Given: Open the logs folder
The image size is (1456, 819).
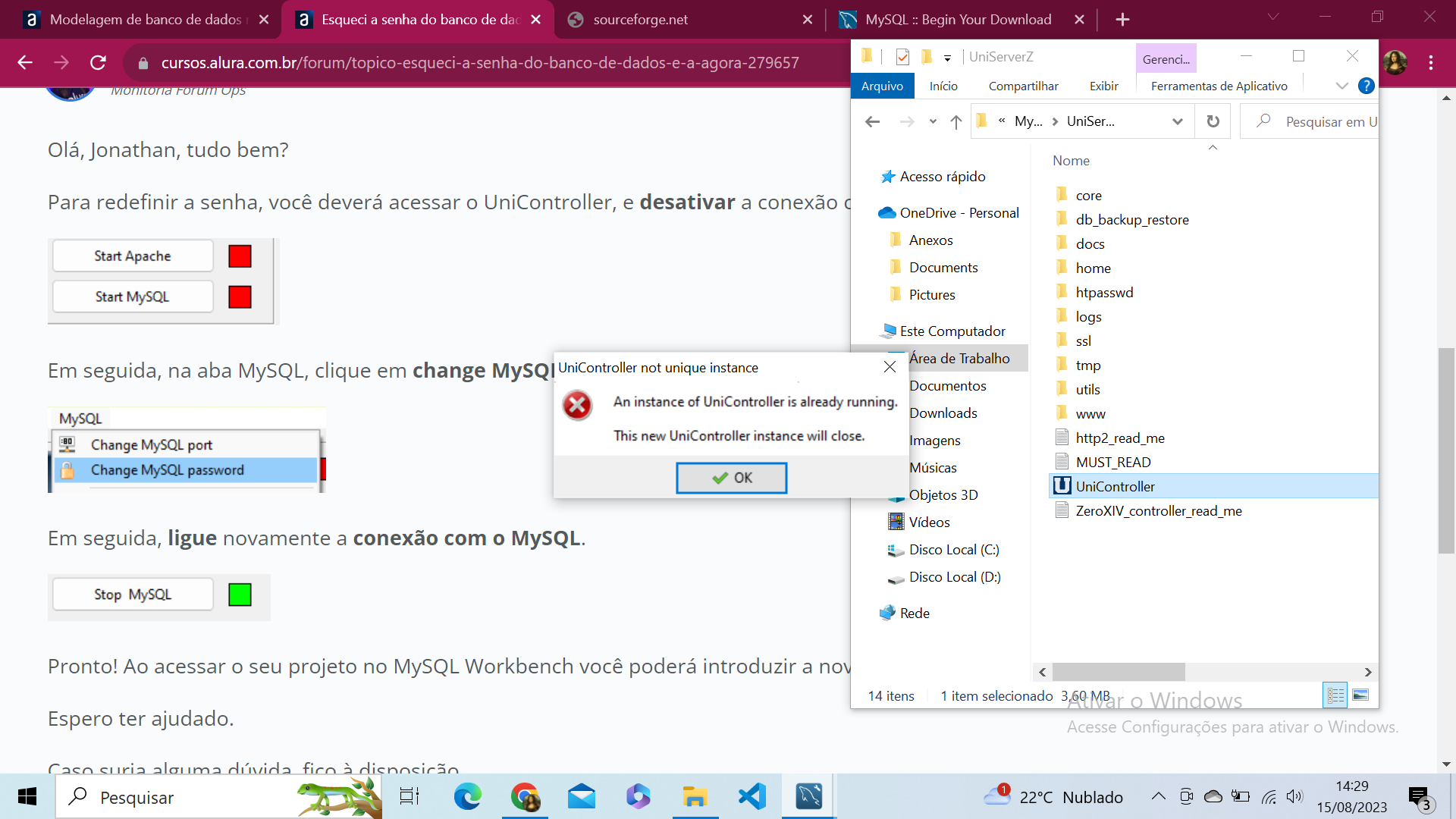Looking at the screenshot, I should tap(1088, 316).
